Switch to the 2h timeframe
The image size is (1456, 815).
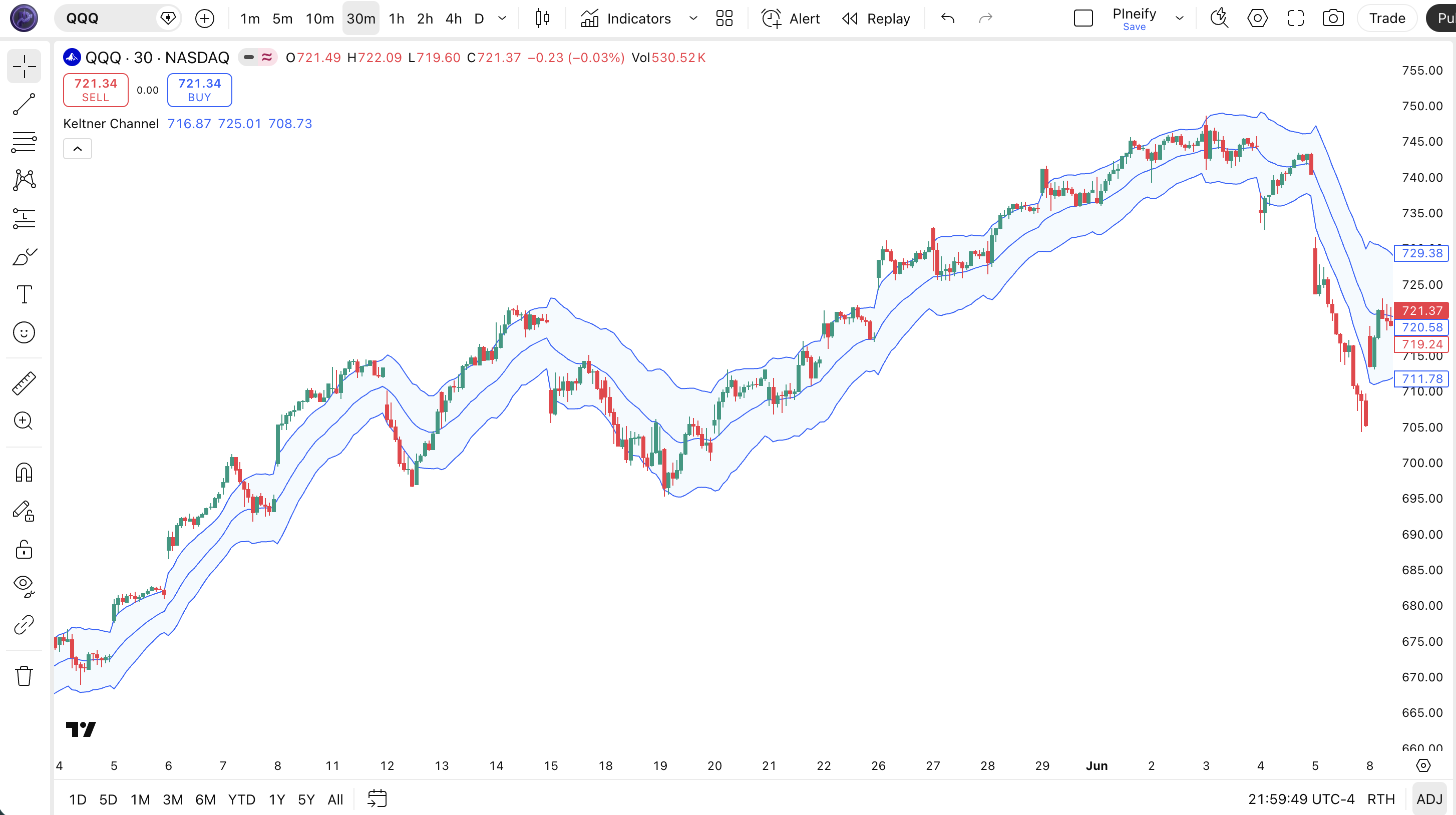[x=425, y=19]
